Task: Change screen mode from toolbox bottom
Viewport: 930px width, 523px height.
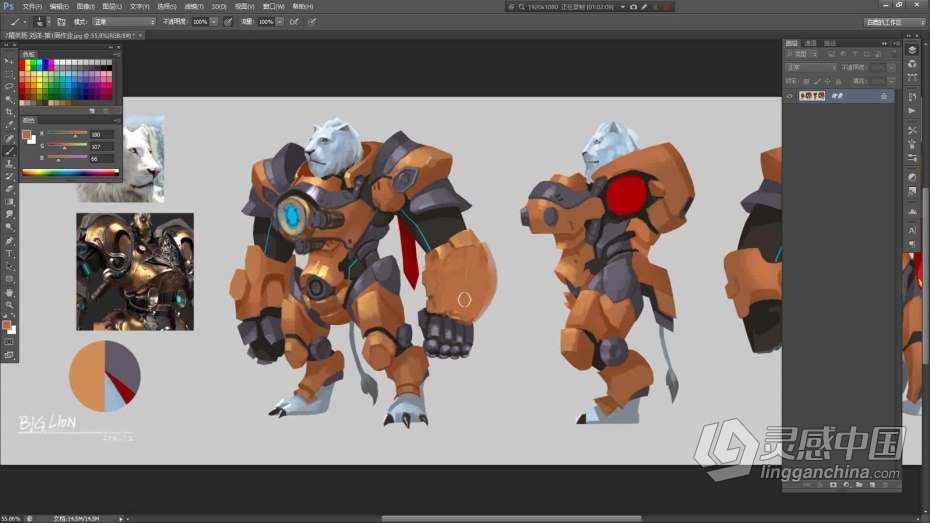Action: [8, 355]
